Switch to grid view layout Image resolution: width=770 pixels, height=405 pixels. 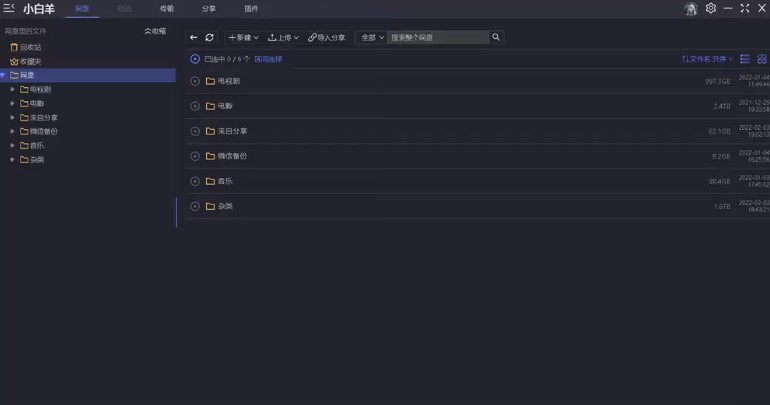point(762,59)
